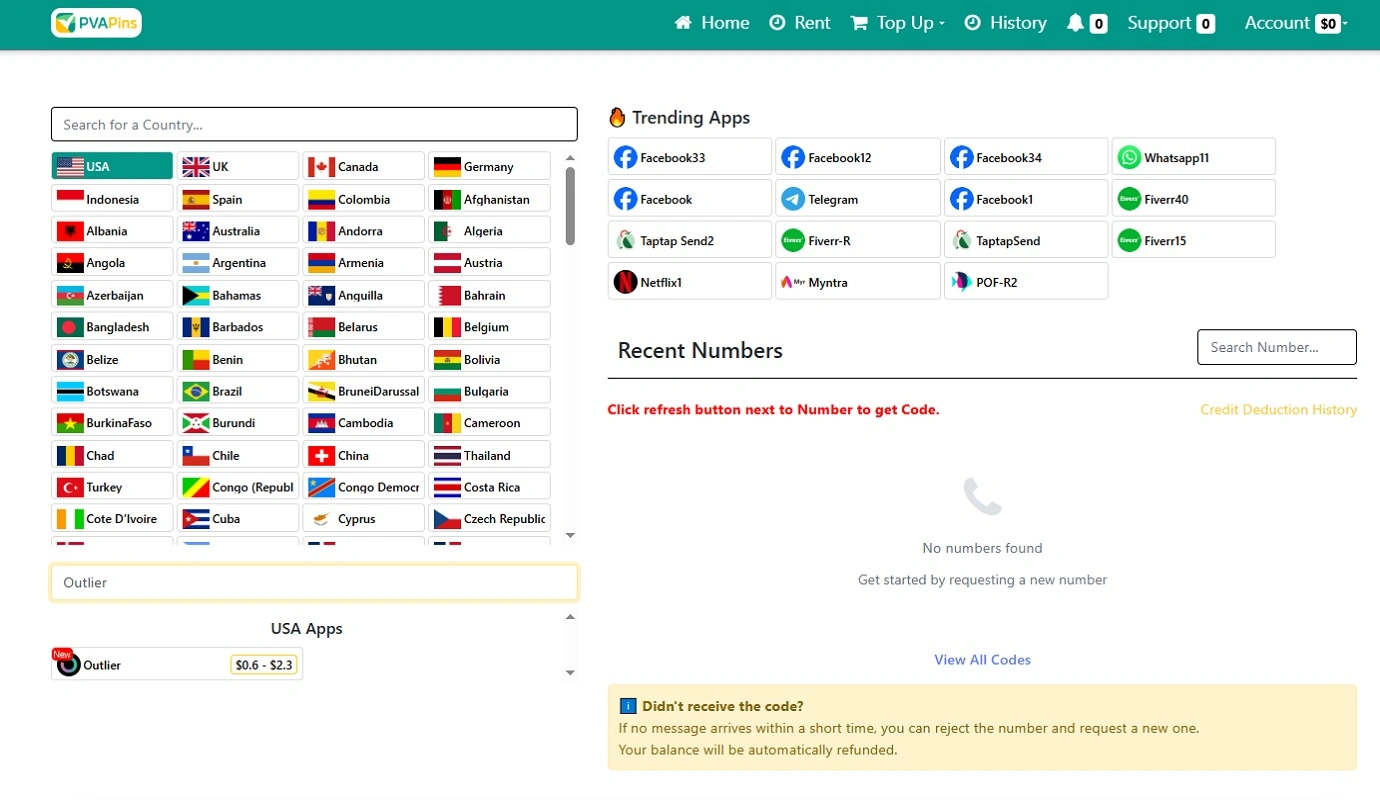Select the Outlier app under USA Apps

[177, 664]
